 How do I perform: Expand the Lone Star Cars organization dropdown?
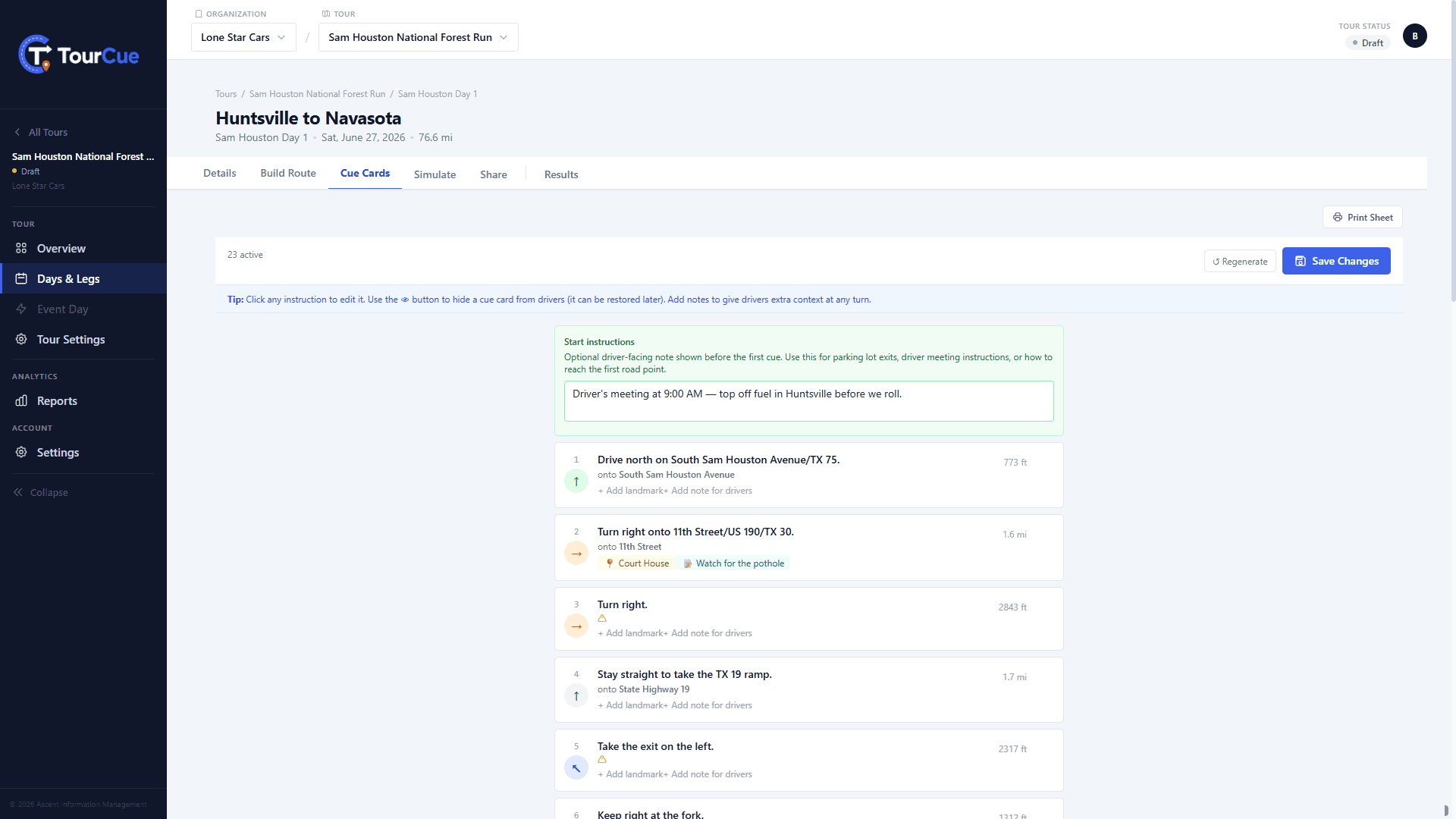click(x=243, y=37)
